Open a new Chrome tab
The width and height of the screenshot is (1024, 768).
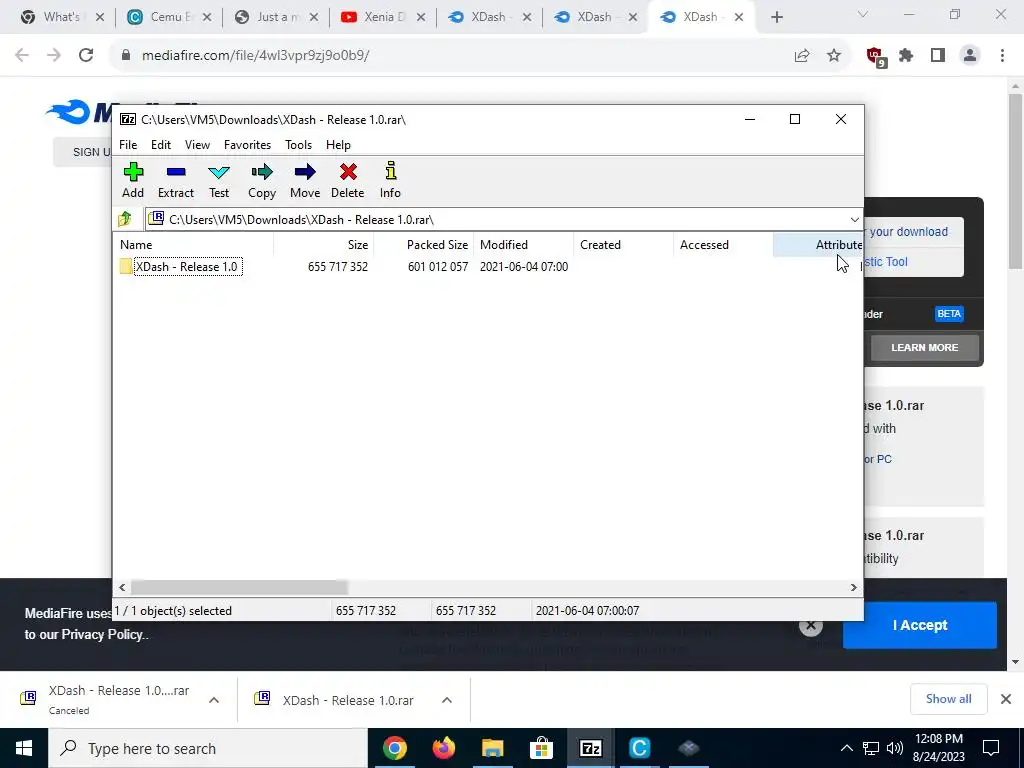pyautogui.click(x=776, y=17)
